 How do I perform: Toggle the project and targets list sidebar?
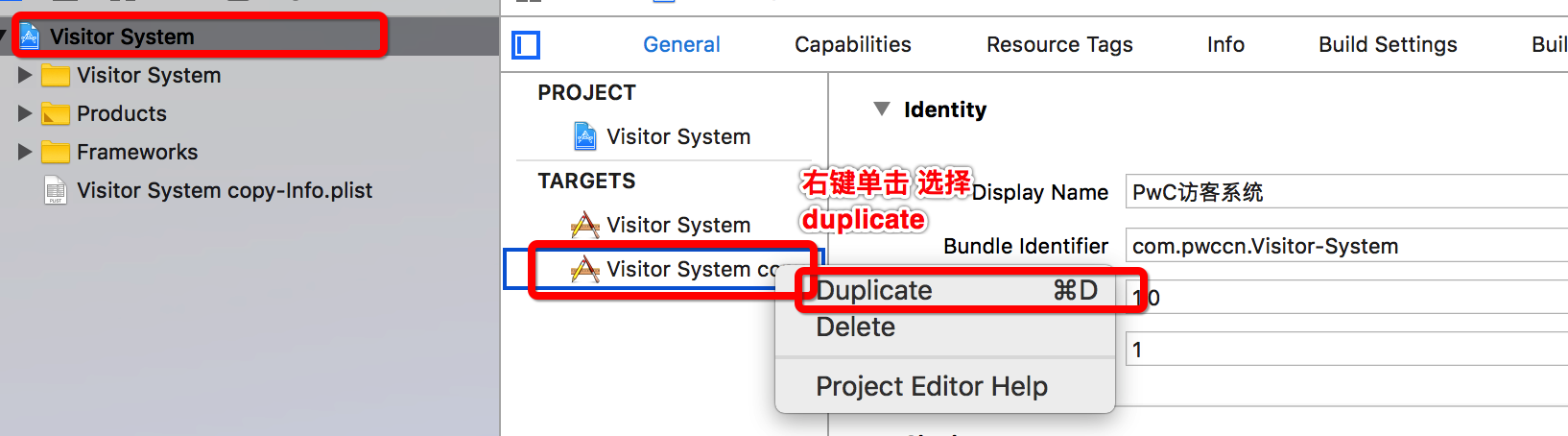(526, 44)
